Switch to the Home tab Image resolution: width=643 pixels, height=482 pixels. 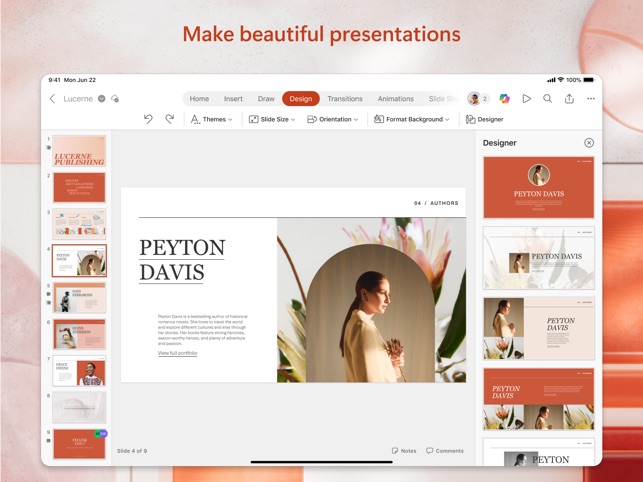click(x=199, y=99)
